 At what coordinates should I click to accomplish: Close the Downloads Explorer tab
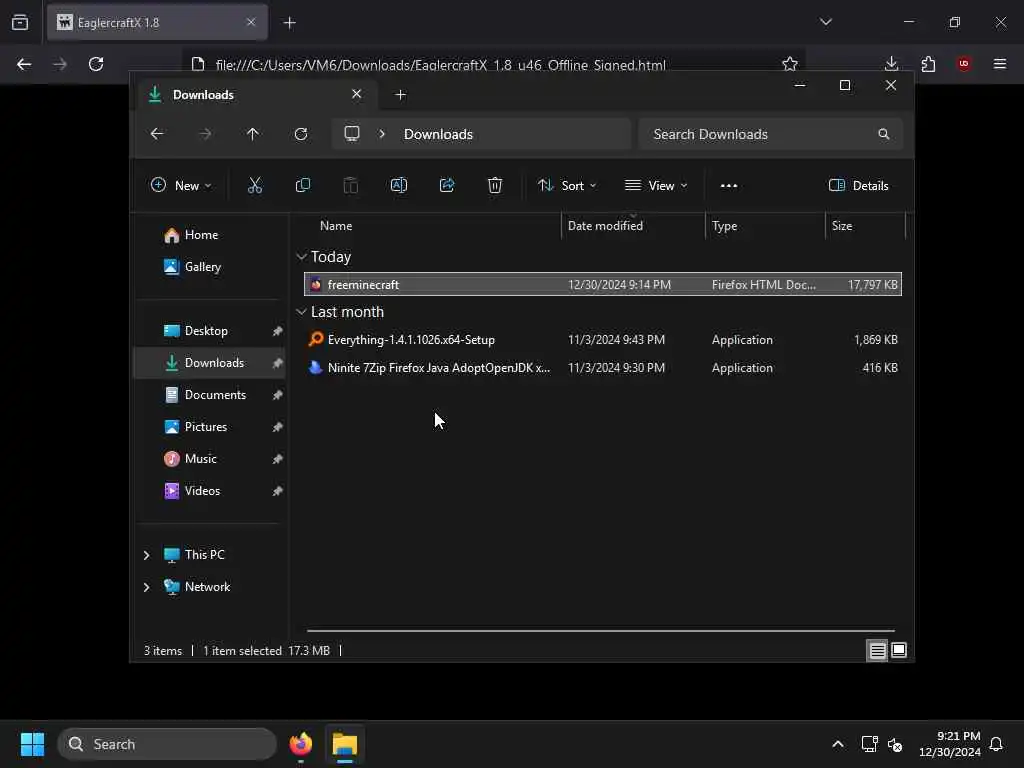coord(357,94)
